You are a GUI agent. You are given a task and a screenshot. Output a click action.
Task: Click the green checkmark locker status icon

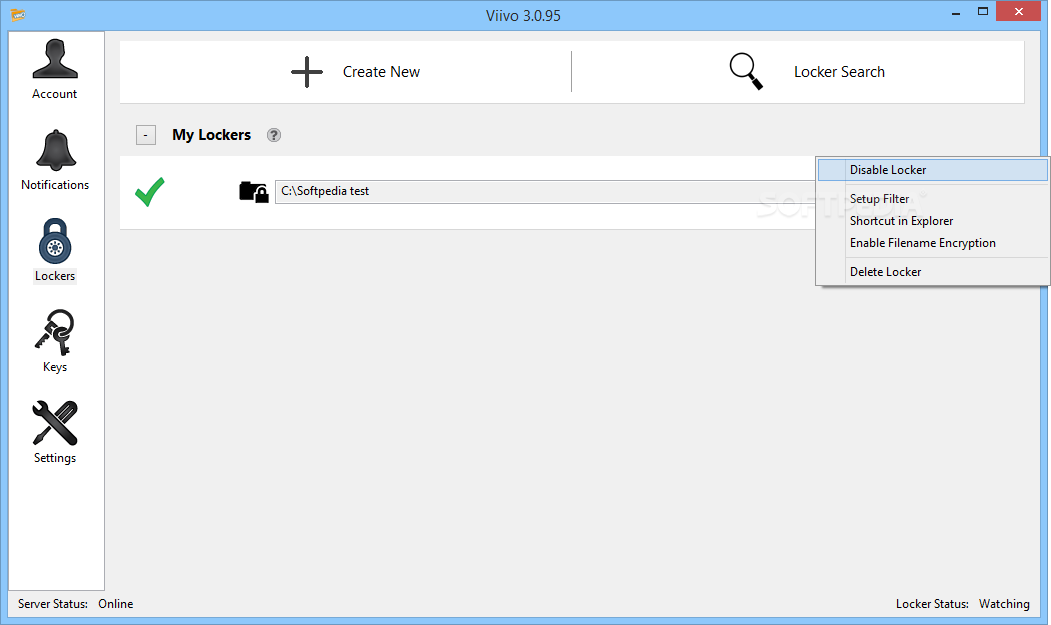click(x=150, y=192)
